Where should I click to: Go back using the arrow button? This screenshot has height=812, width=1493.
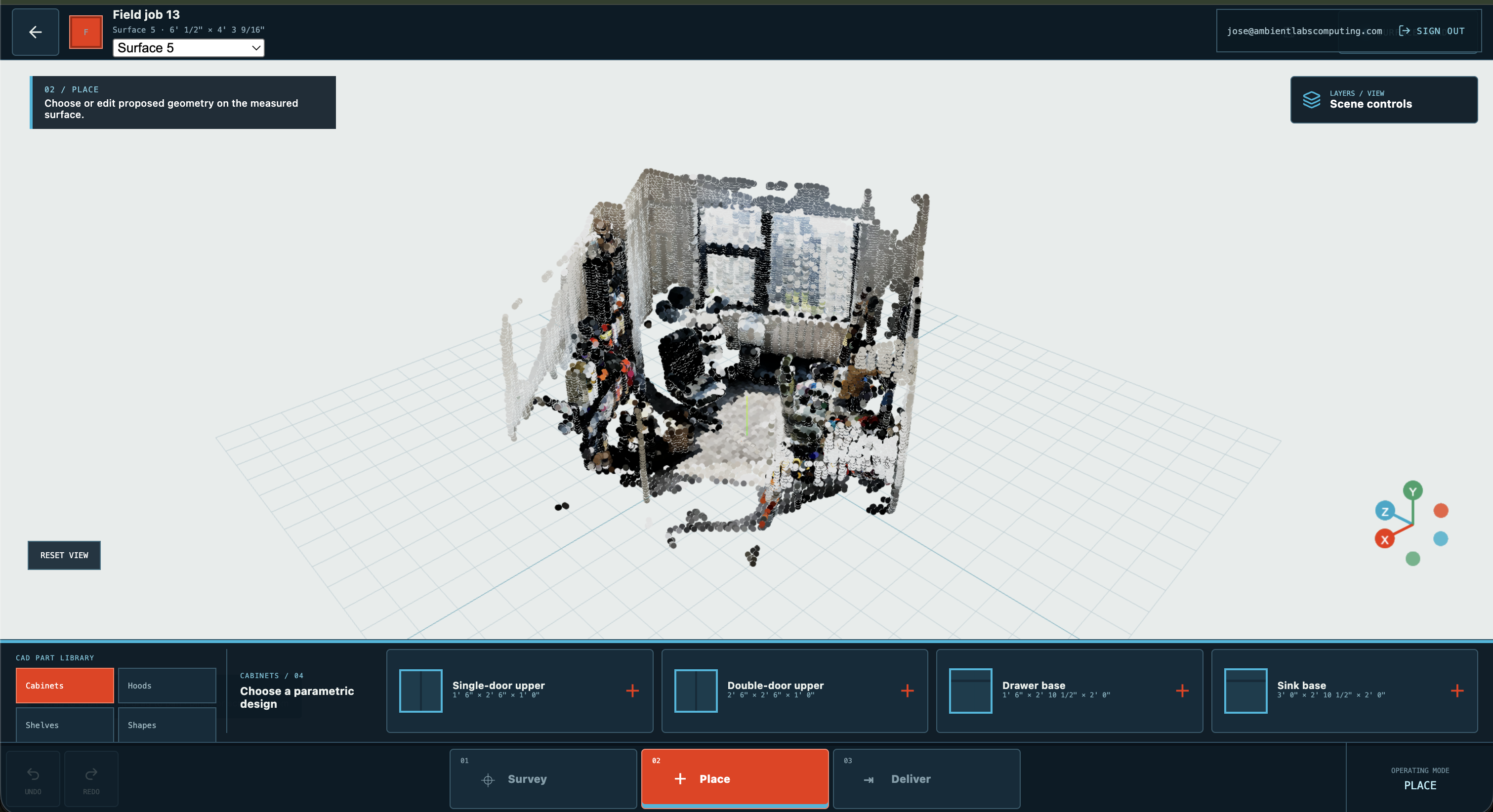(x=36, y=32)
